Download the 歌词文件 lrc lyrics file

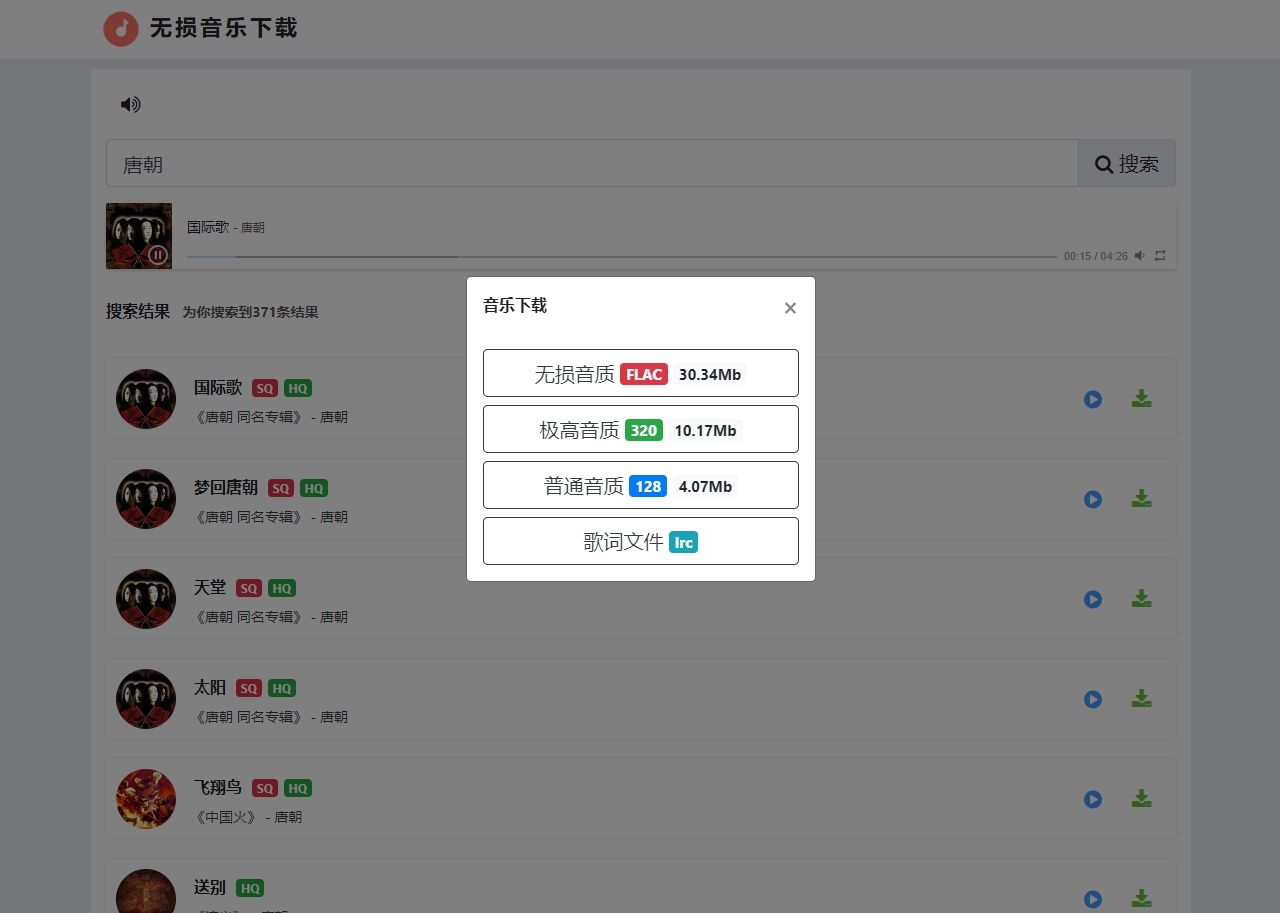click(640, 541)
